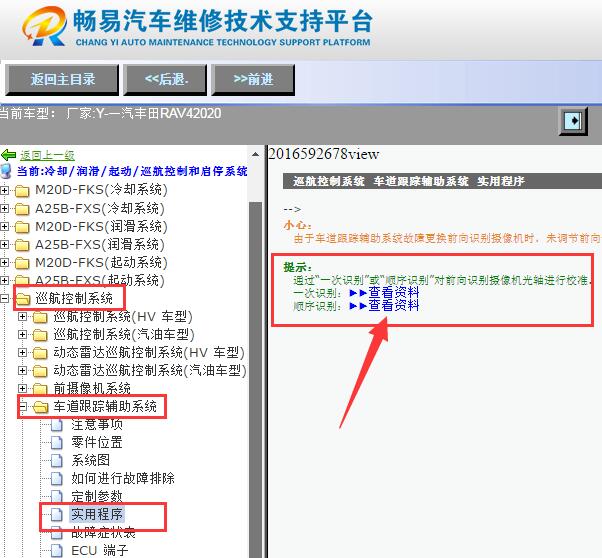Collapse the 巡航控制系统 tree node
The height and width of the screenshot is (558, 602).
coord(4,298)
